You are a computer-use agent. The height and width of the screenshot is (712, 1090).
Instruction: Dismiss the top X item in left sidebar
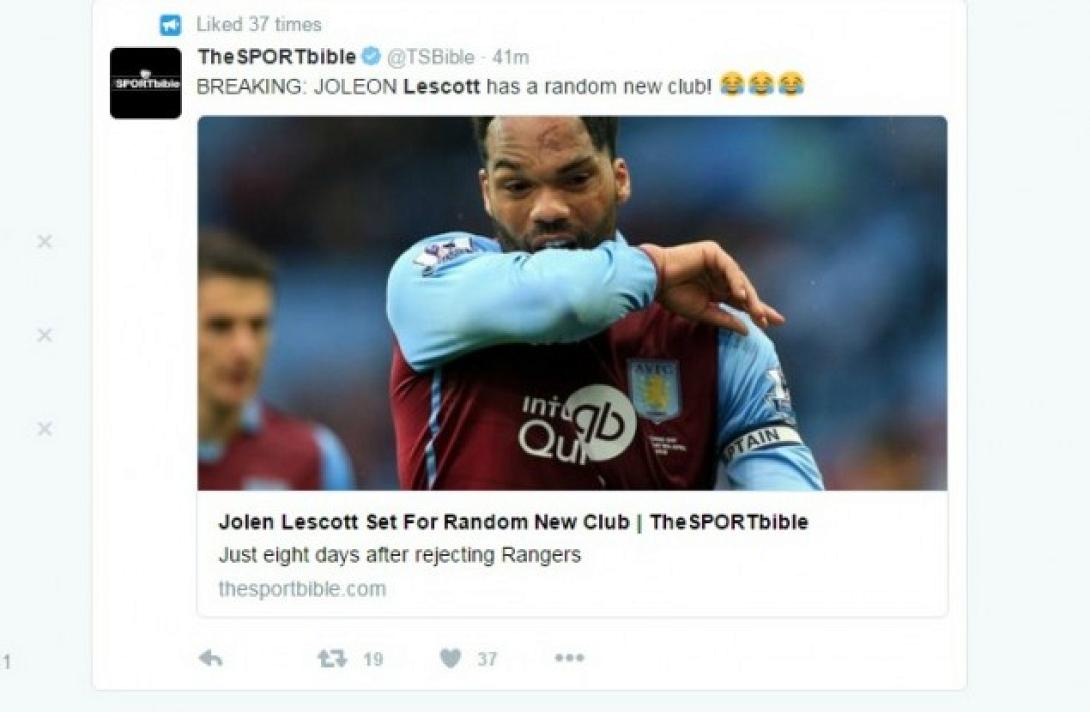44,241
